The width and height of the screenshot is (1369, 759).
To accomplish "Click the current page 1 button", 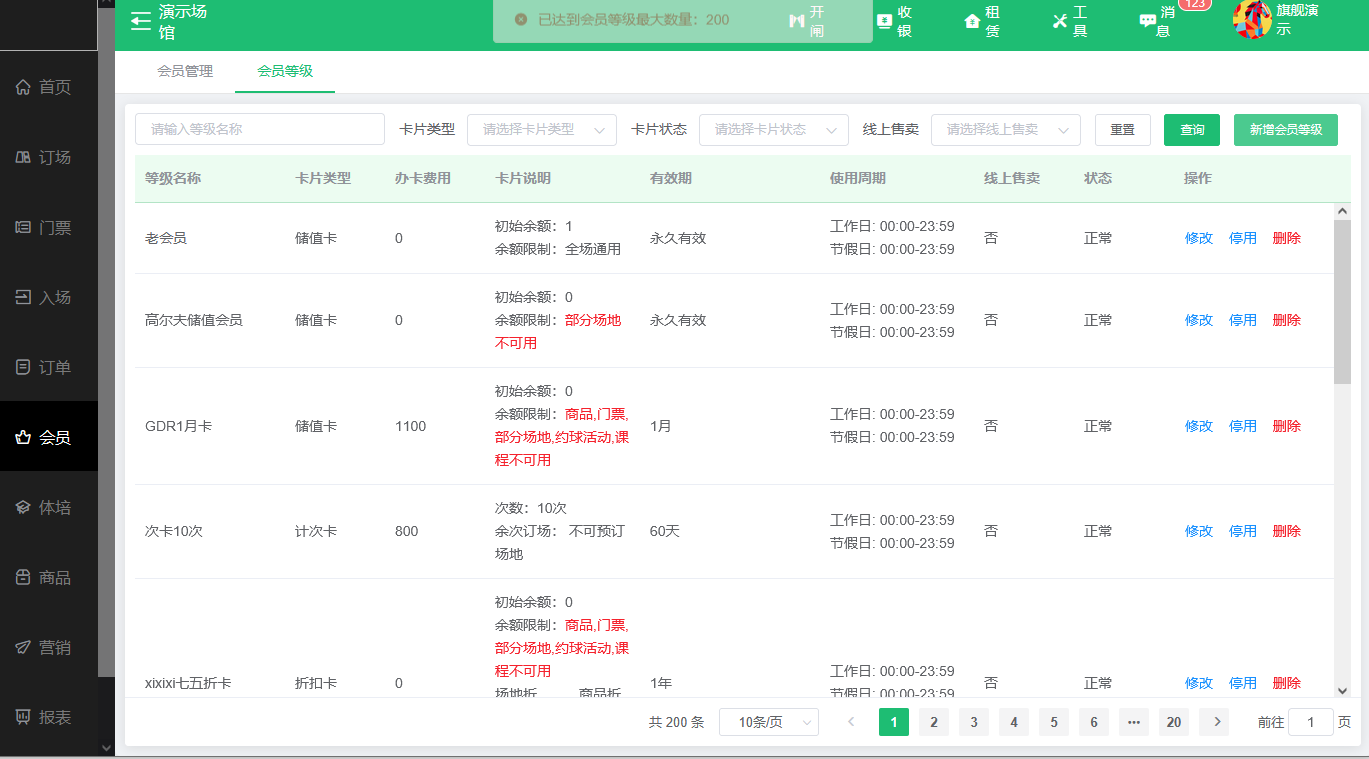I will (894, 722).
